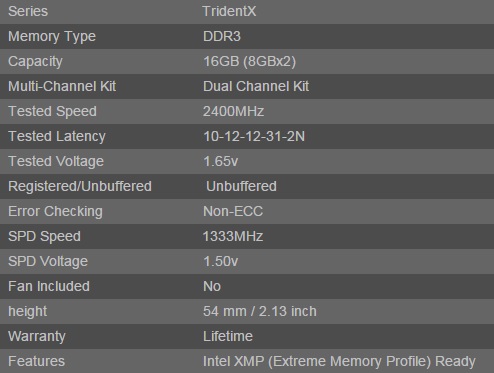Select the Dual Channel Kit text

click(x=256, y=86)
